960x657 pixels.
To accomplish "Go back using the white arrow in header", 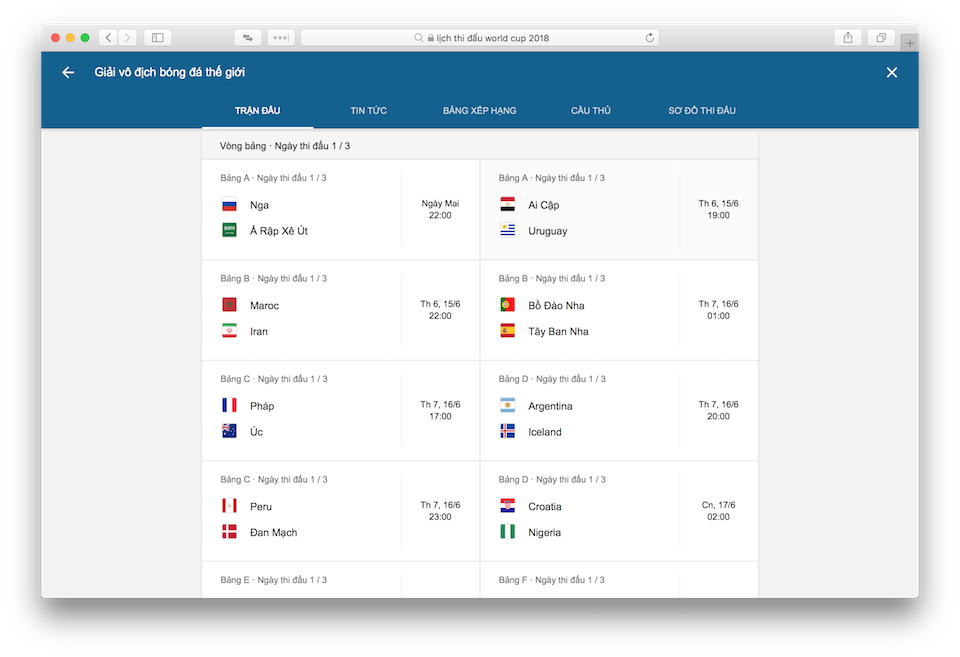I will coord(68,72).
